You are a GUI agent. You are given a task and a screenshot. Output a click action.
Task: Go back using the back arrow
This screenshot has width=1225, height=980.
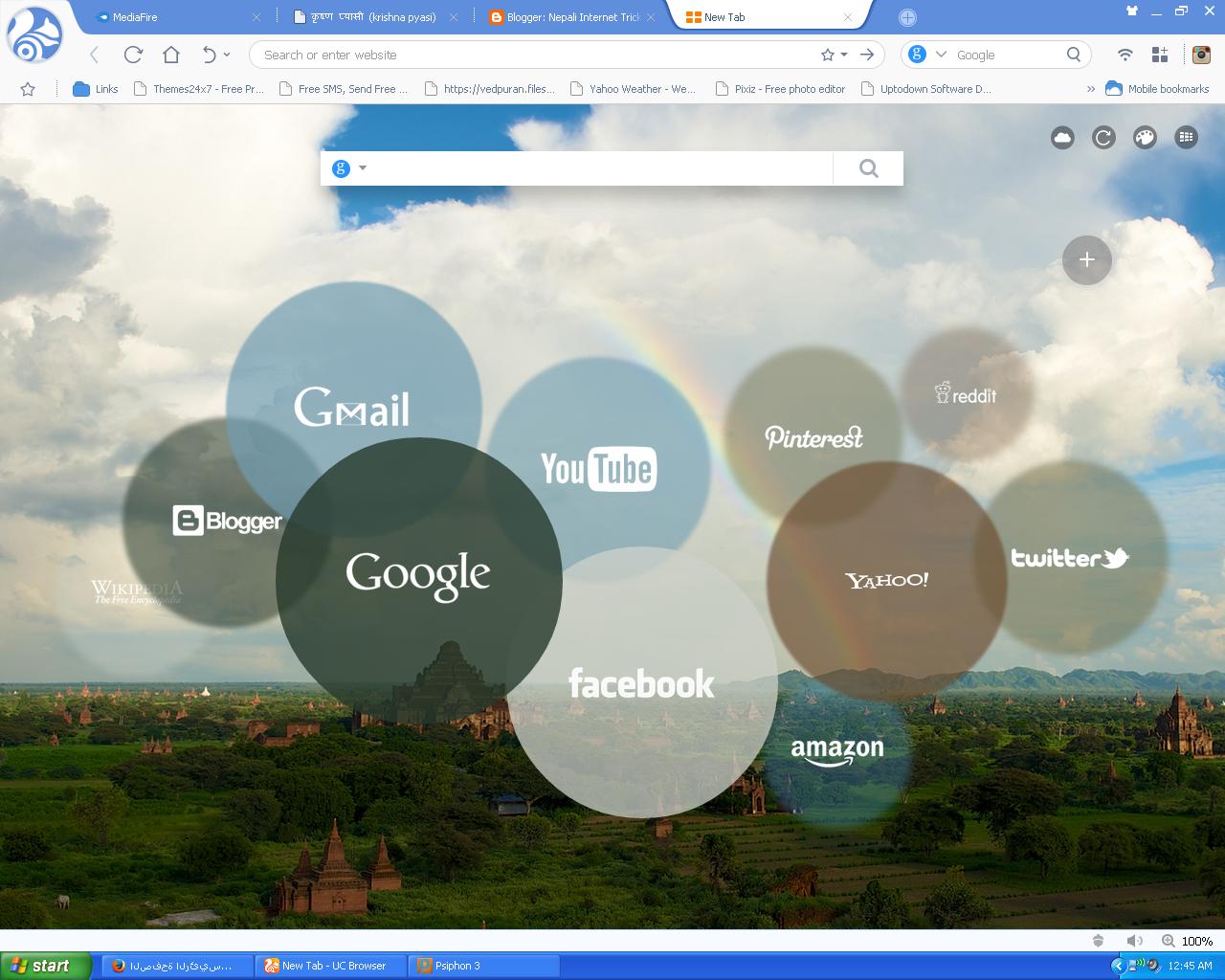coord(94,56)
